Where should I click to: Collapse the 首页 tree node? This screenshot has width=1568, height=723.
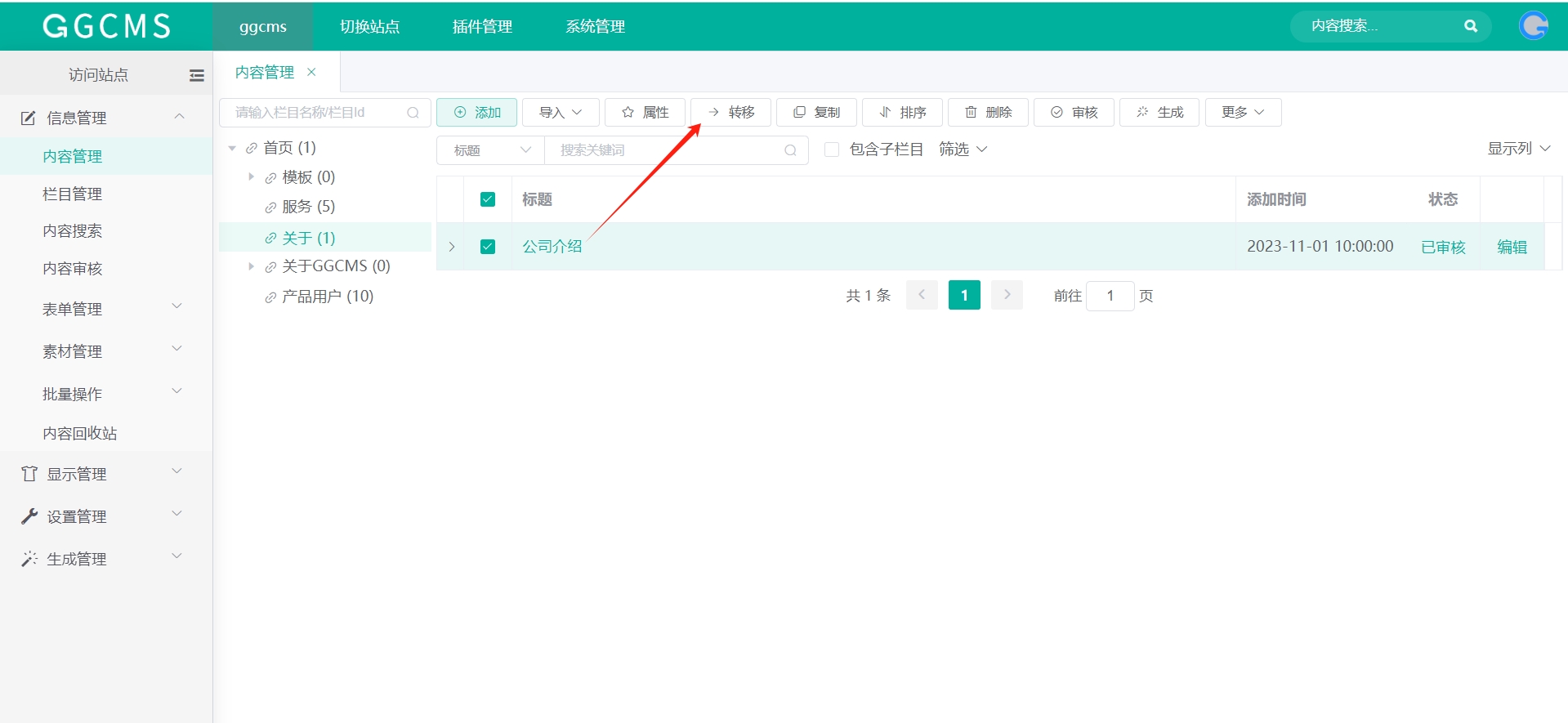point(232,148)
